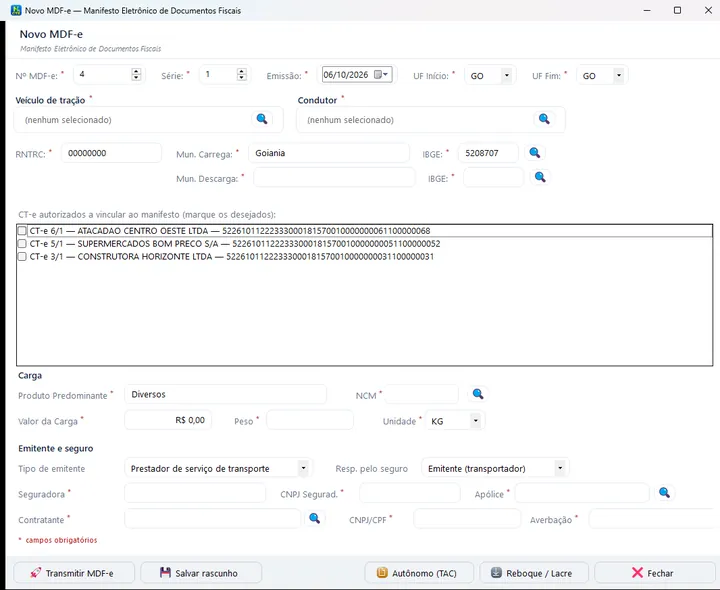
Task: Click Transmitir MDF-e button
Action: [x=74, y=573]
